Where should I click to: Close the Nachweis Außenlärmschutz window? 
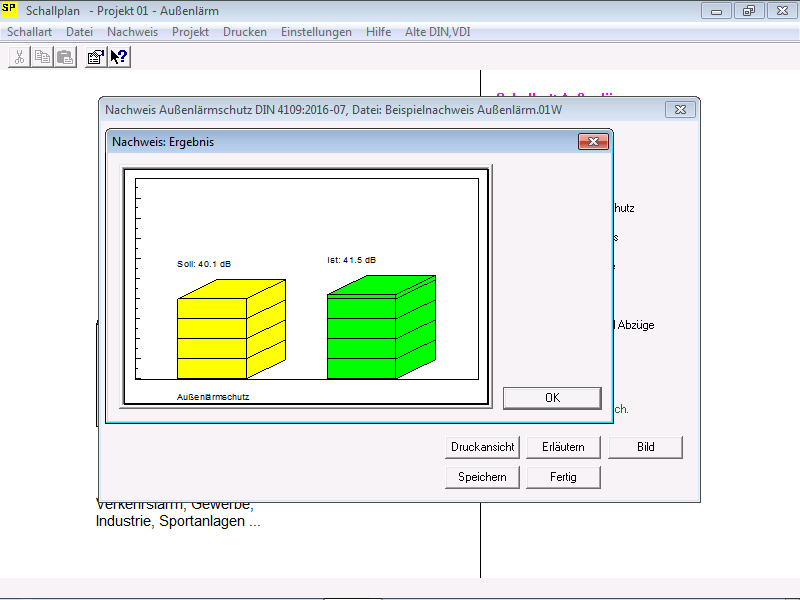(681, 110)
